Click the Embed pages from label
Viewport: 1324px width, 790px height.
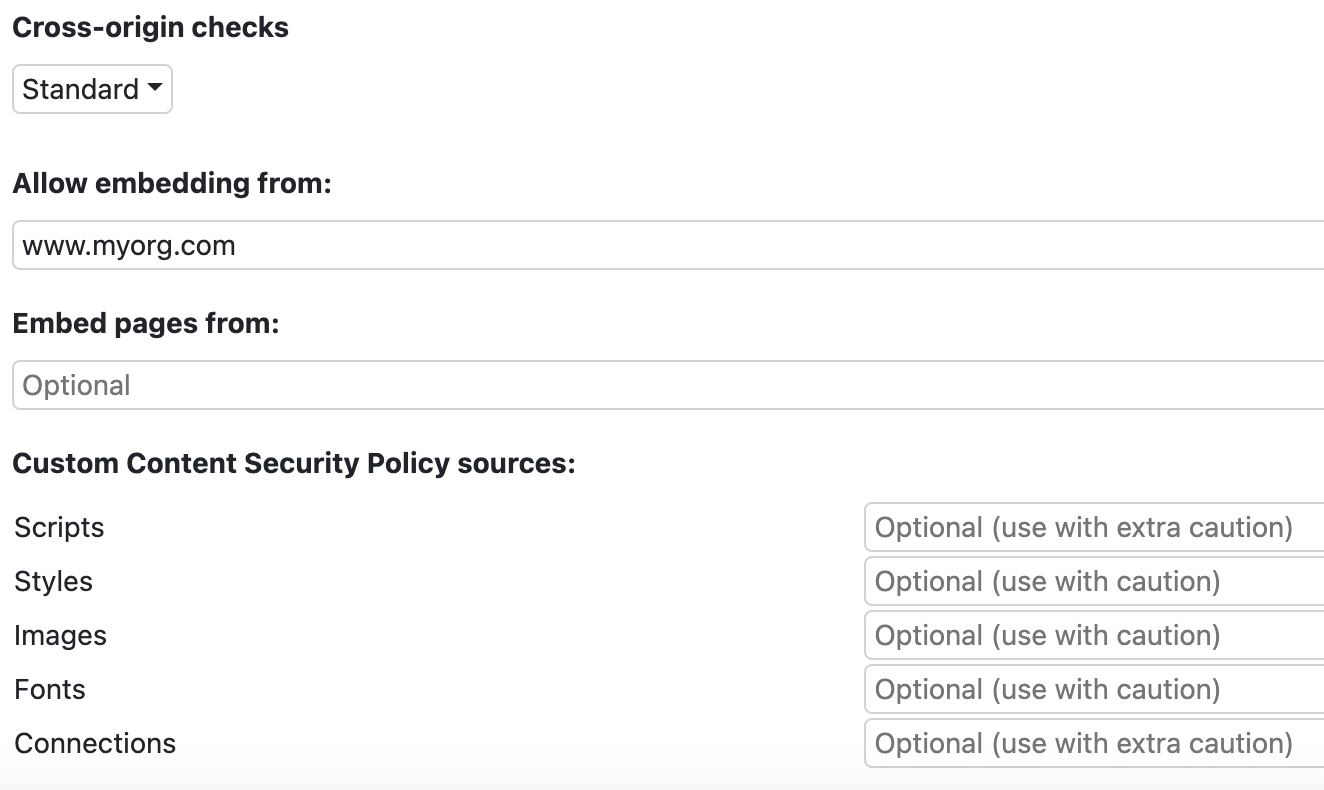pyautogui.click(x=145, y=323)
